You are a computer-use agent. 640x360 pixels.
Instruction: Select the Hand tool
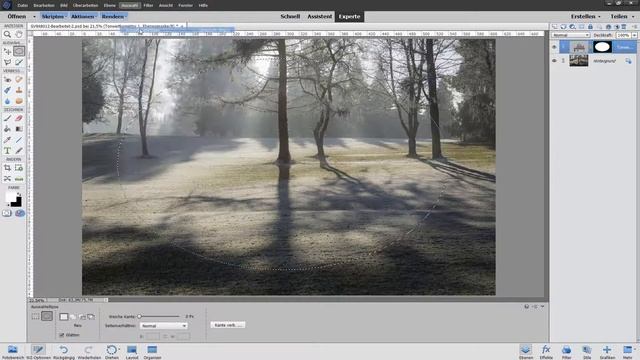click(19, 35)
